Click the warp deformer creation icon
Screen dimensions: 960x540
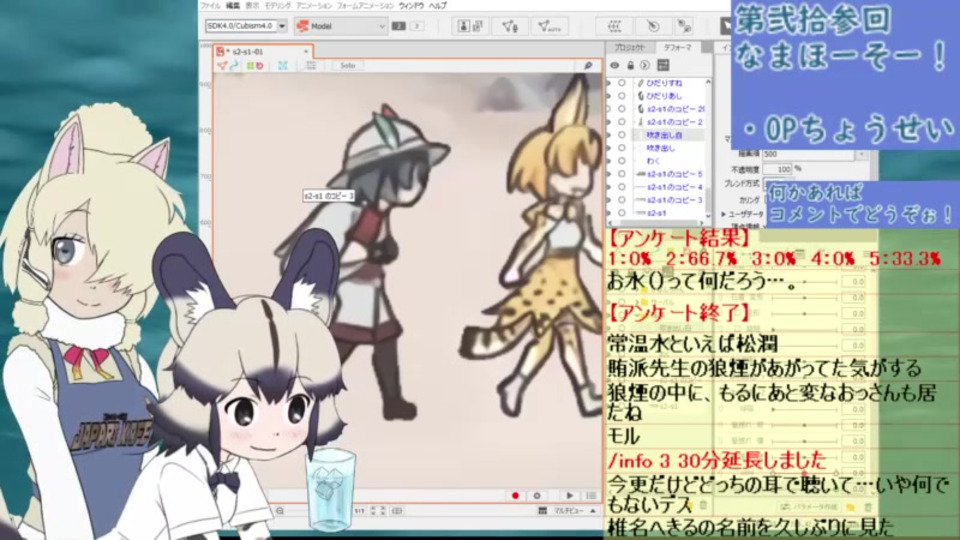tap(615, 26)
